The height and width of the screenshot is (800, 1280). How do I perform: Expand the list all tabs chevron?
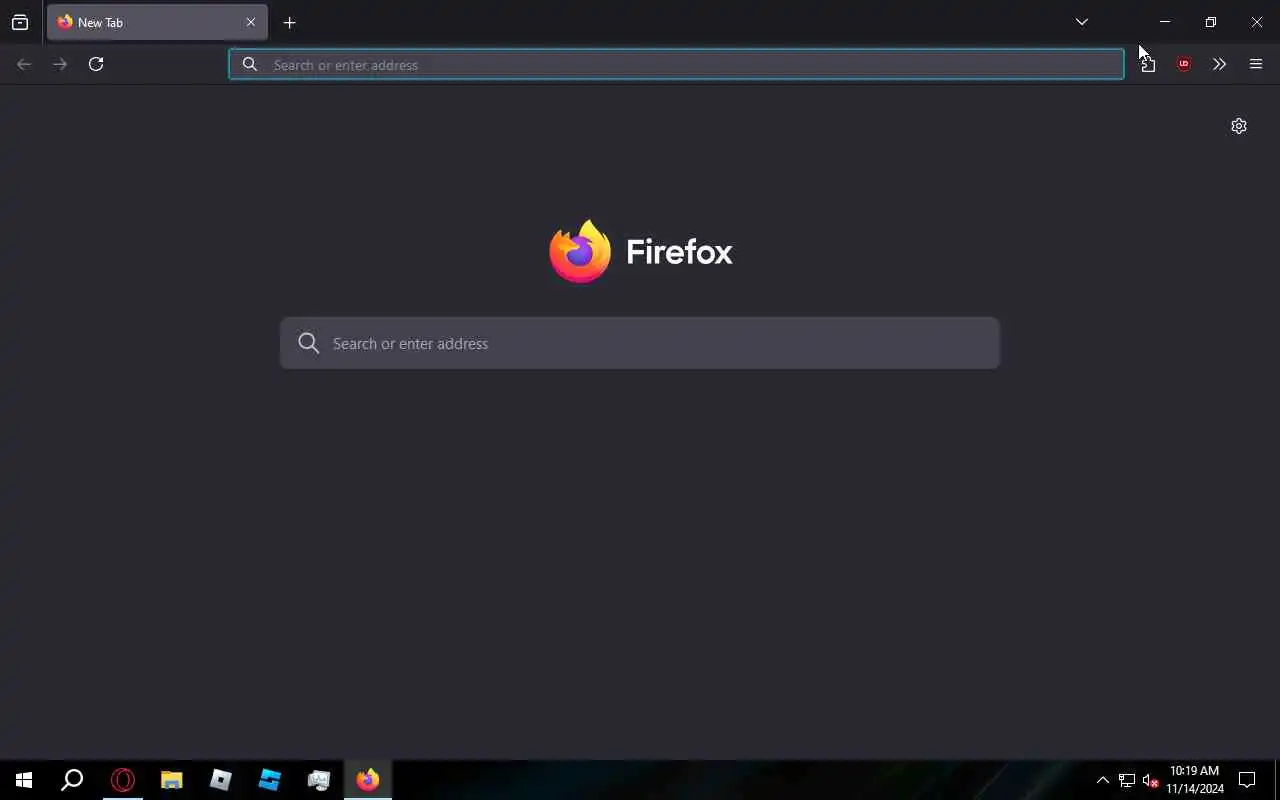[1081, 22]
